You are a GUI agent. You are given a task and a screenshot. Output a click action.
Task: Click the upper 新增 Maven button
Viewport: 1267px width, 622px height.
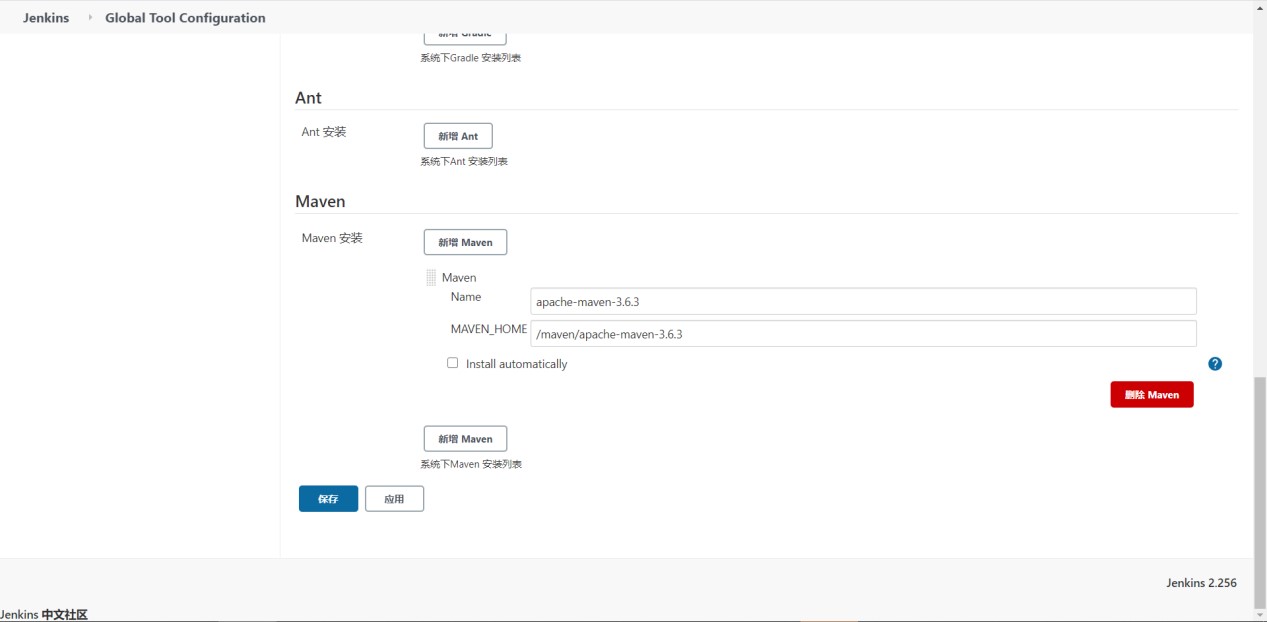coord(465,242)
